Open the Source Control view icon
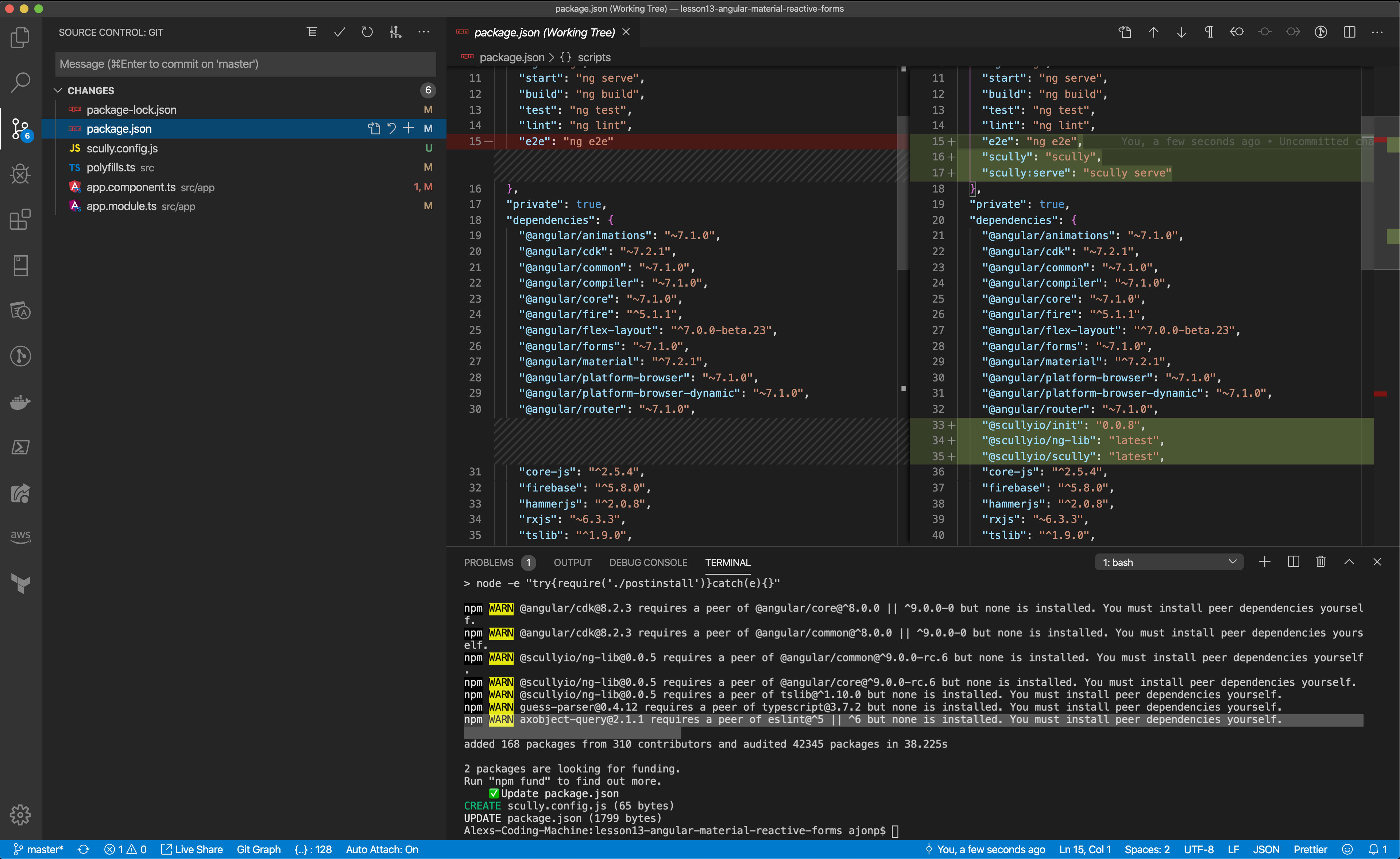The width and height of the screenshot is (1400, 859). point(20,129)
